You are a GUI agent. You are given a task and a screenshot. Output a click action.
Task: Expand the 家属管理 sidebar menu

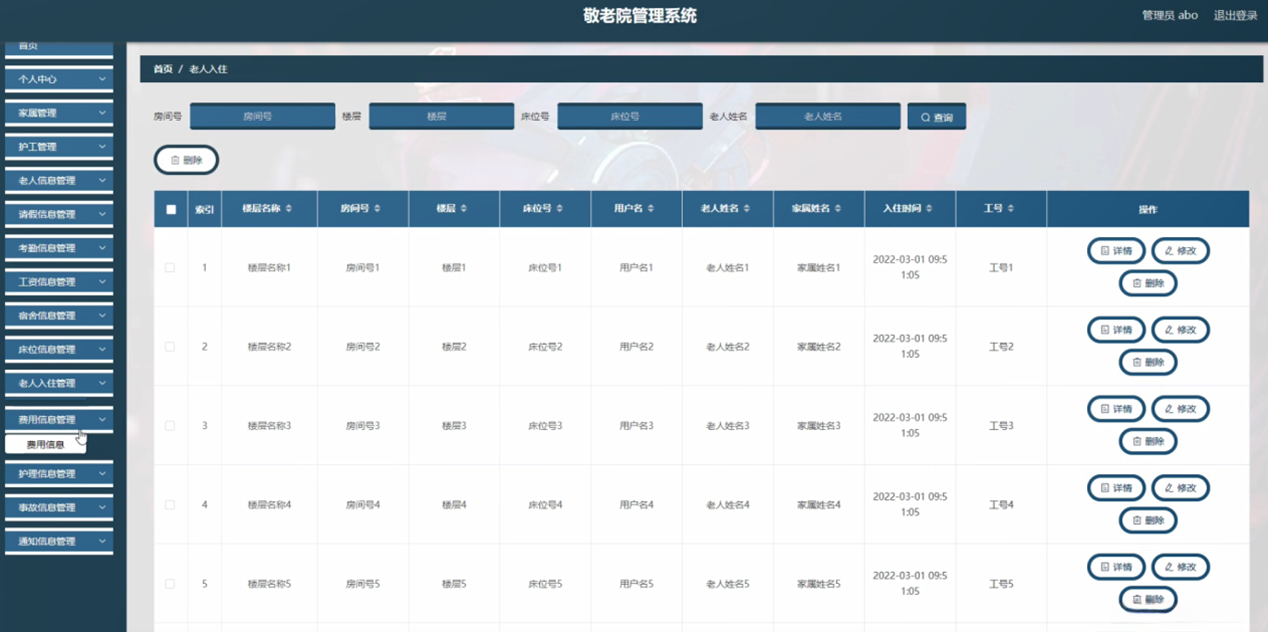tap(59, 113)
